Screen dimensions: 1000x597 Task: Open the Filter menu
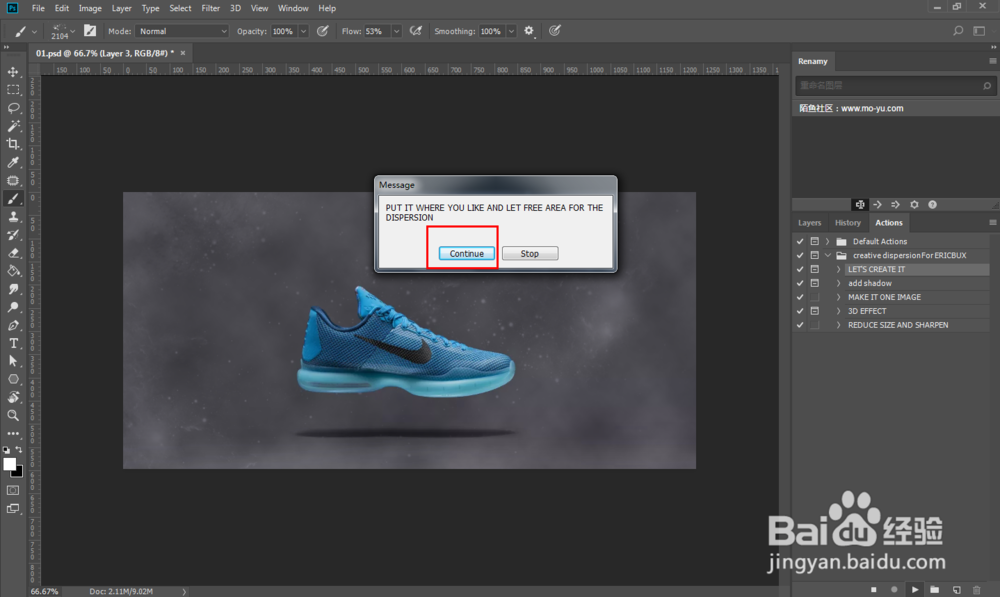pyautogui.click(x=210, y=8)
